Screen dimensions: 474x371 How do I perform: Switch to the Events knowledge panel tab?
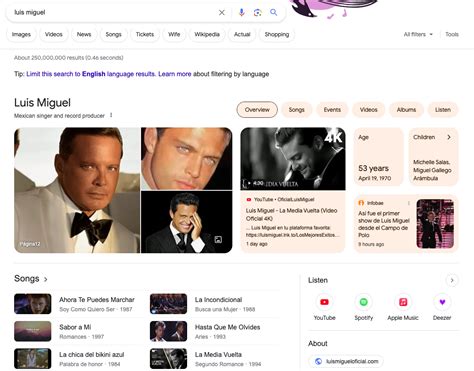(332, 110)
